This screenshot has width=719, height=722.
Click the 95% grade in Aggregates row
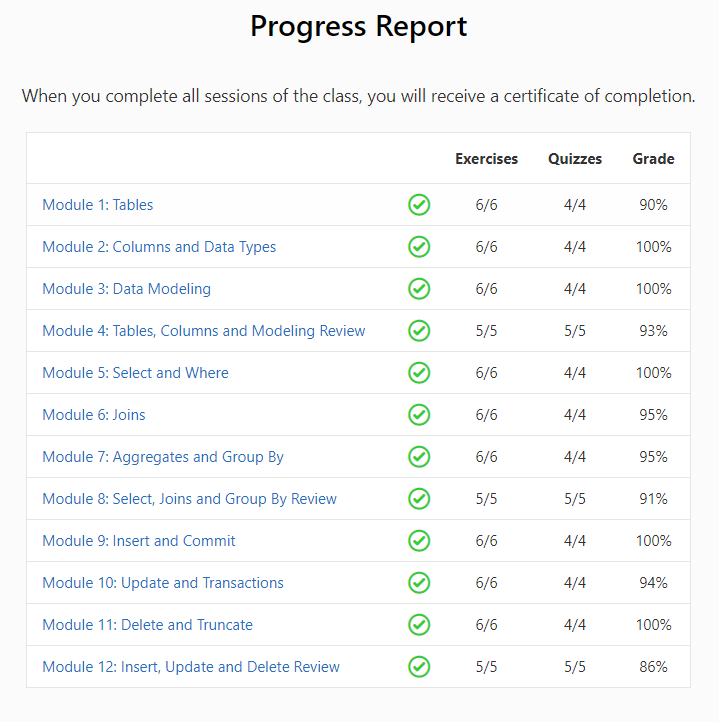[654, 457]
